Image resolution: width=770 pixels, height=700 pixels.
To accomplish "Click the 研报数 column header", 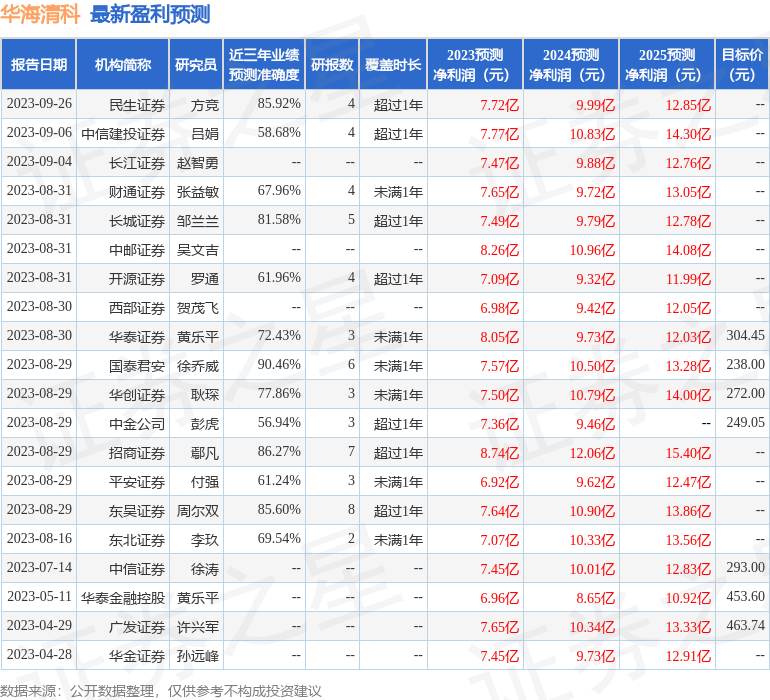I will pos(332,65).
